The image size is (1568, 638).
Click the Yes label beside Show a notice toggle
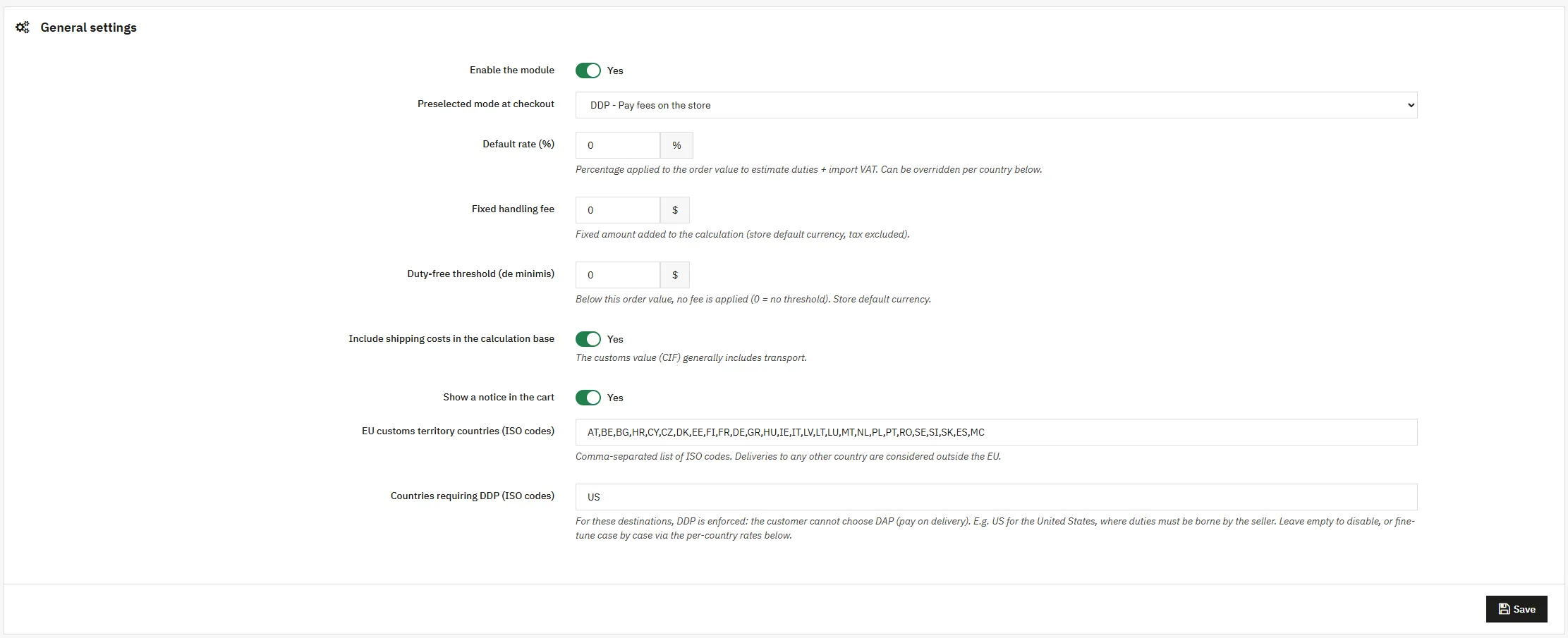click(x=615, y=398)
